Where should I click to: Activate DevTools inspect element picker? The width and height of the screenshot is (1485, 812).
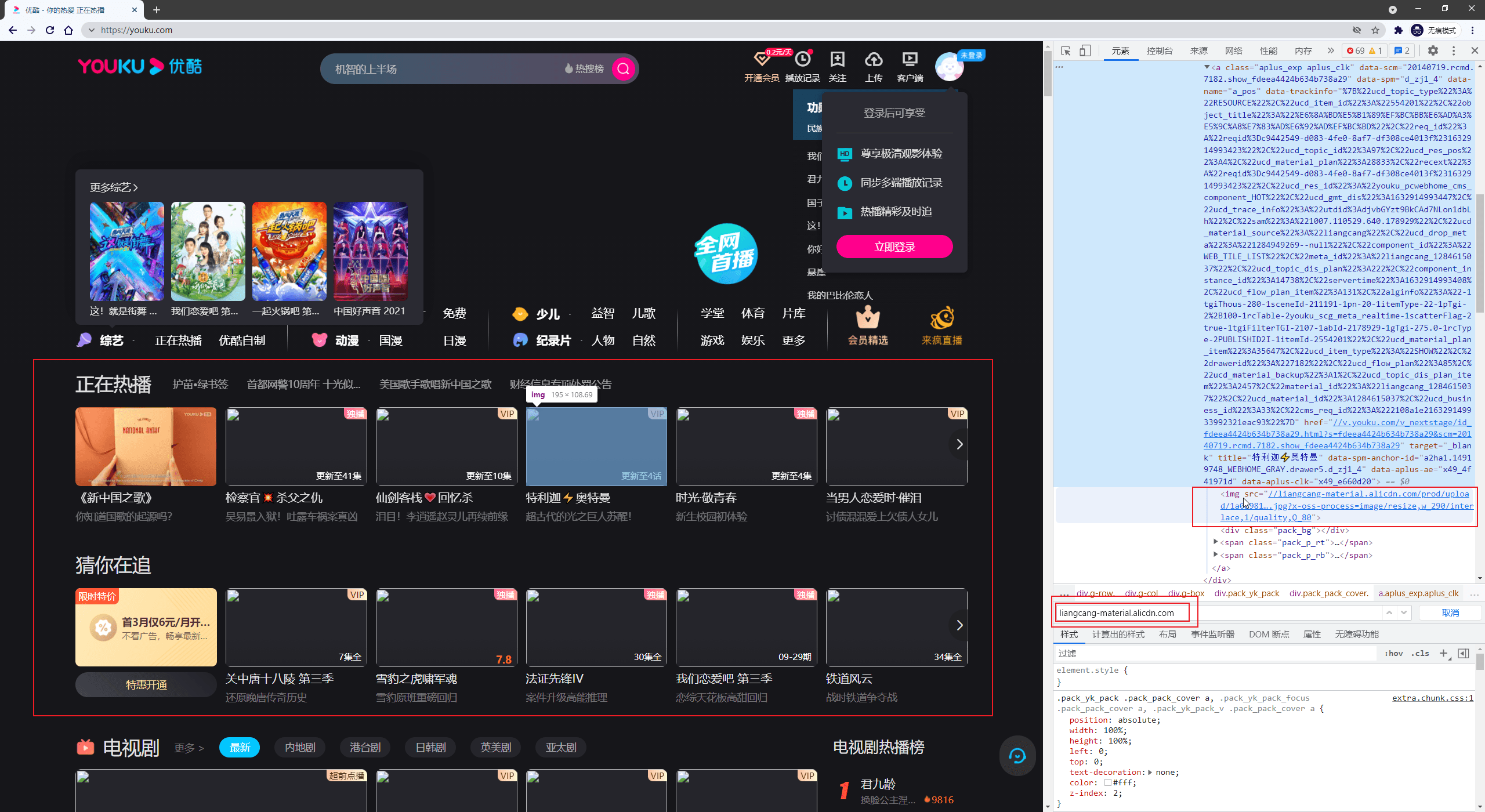(x=1066, y=51)
